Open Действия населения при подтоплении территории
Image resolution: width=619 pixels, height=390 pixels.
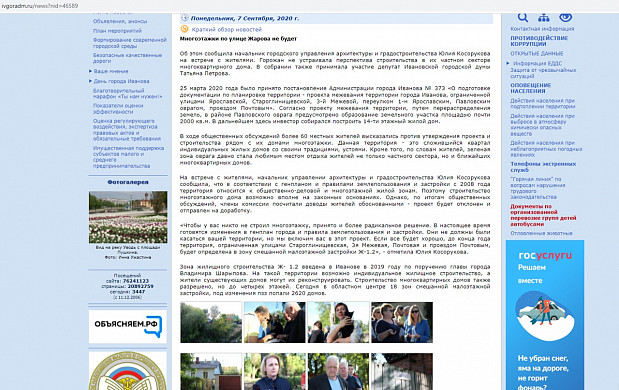coord(542,103)
